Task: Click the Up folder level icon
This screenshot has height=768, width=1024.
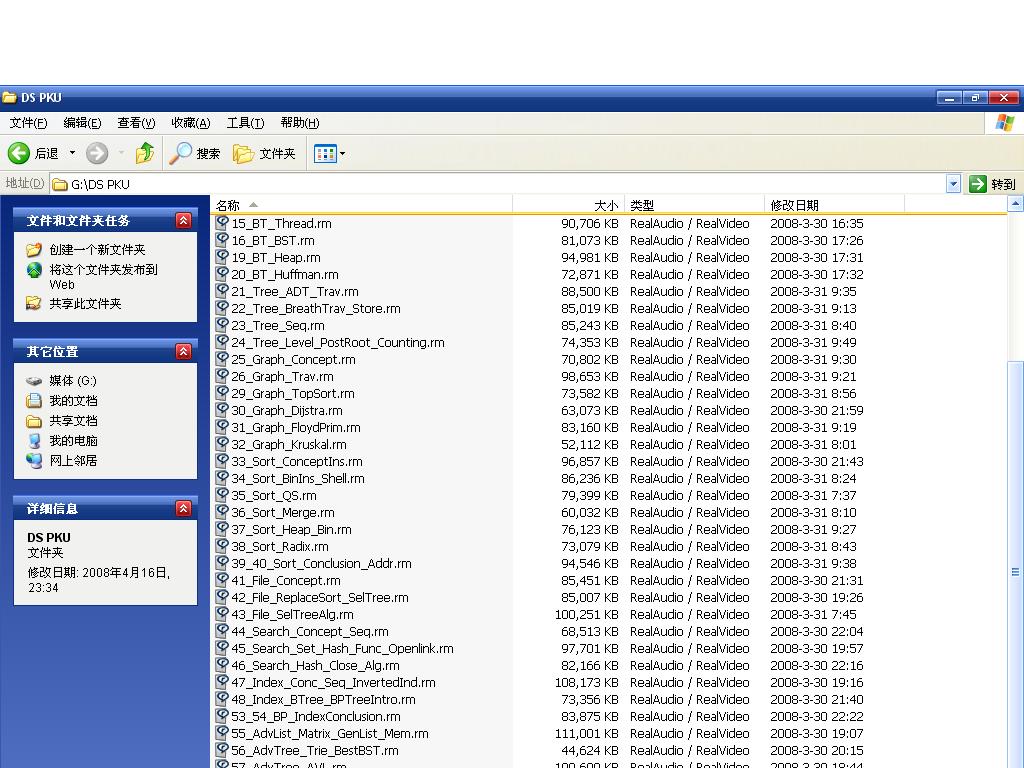Action: coord(145,153)
